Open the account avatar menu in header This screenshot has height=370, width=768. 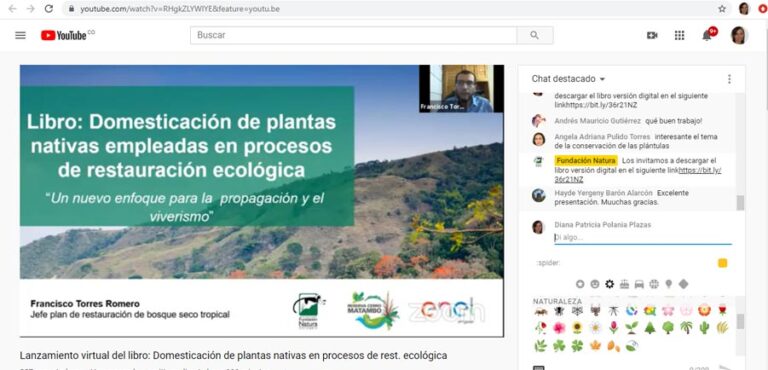point(739,35)
